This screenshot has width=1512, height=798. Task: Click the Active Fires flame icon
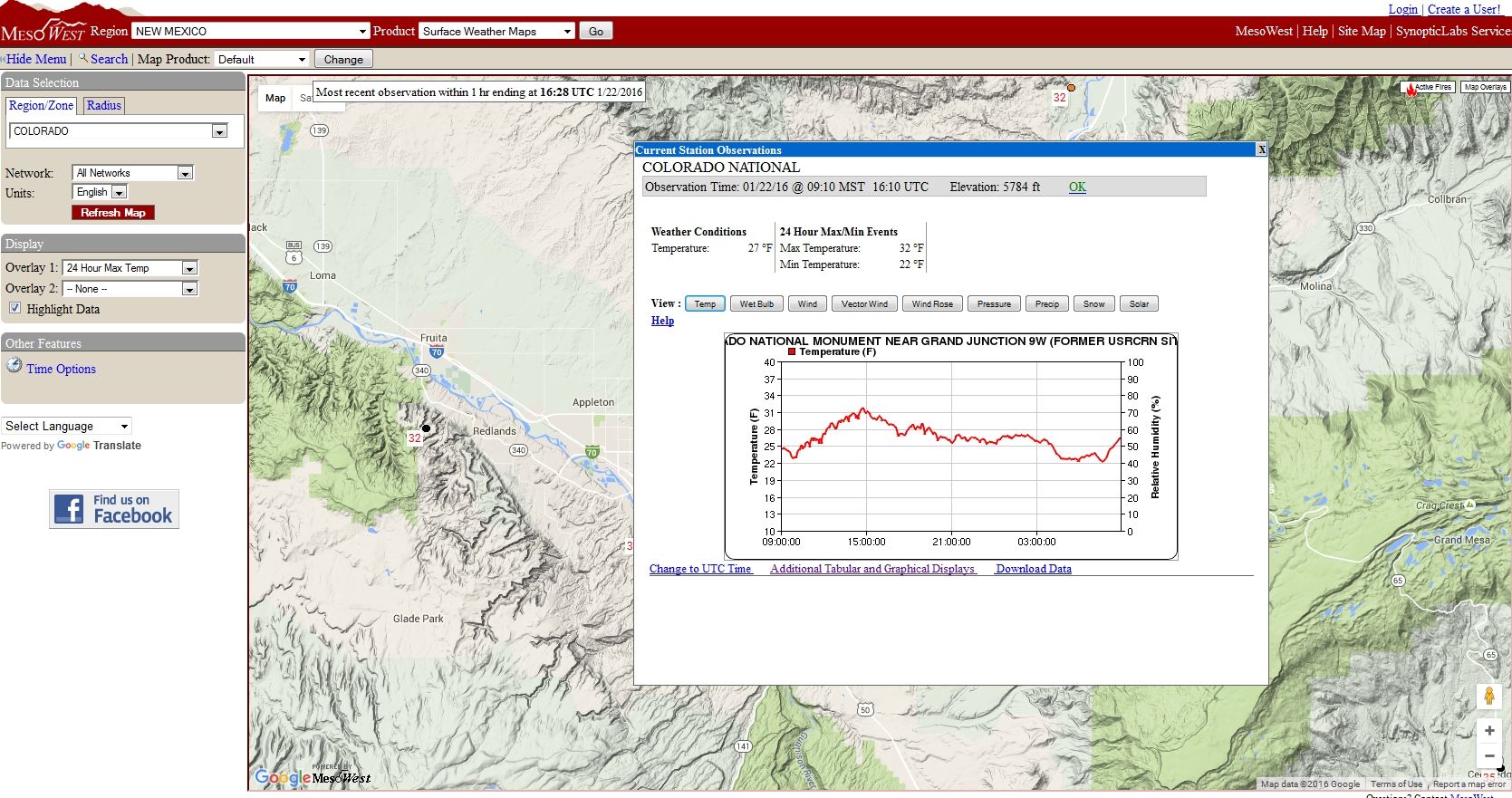[x=1410, y=89]
